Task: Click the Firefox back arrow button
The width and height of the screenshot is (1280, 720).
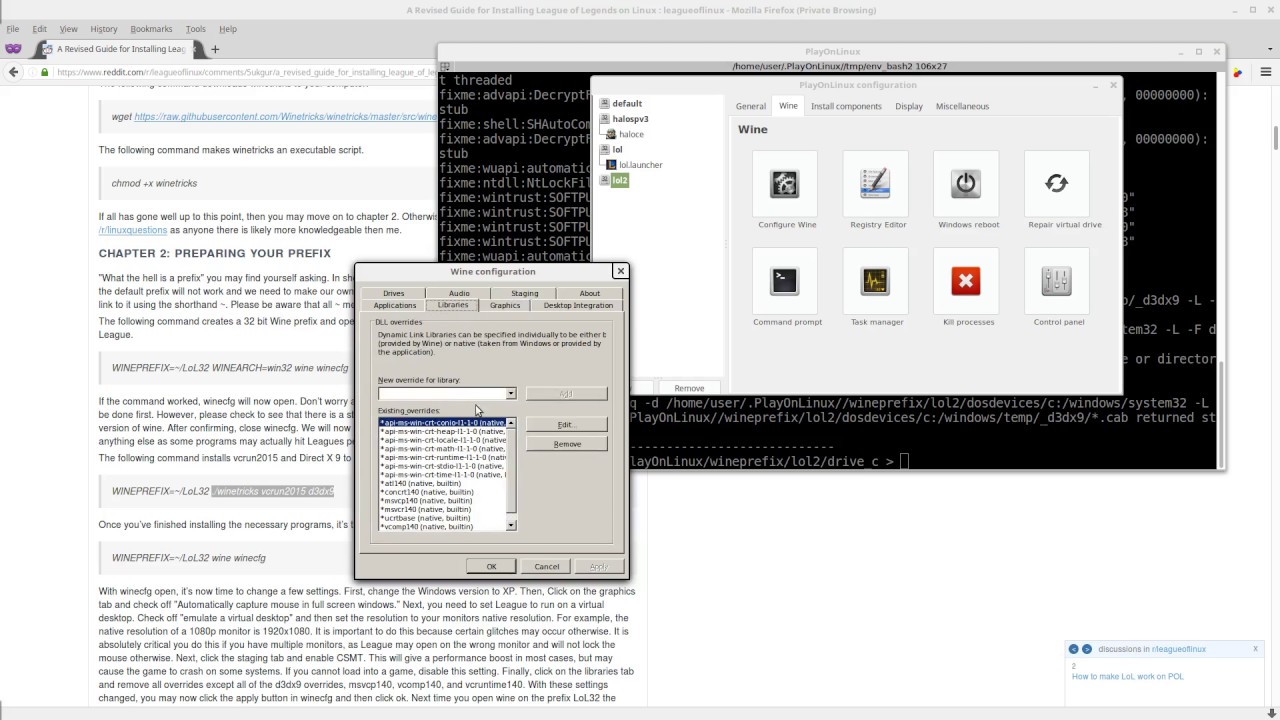Action: pyautogui.click(x=13, y=72)
